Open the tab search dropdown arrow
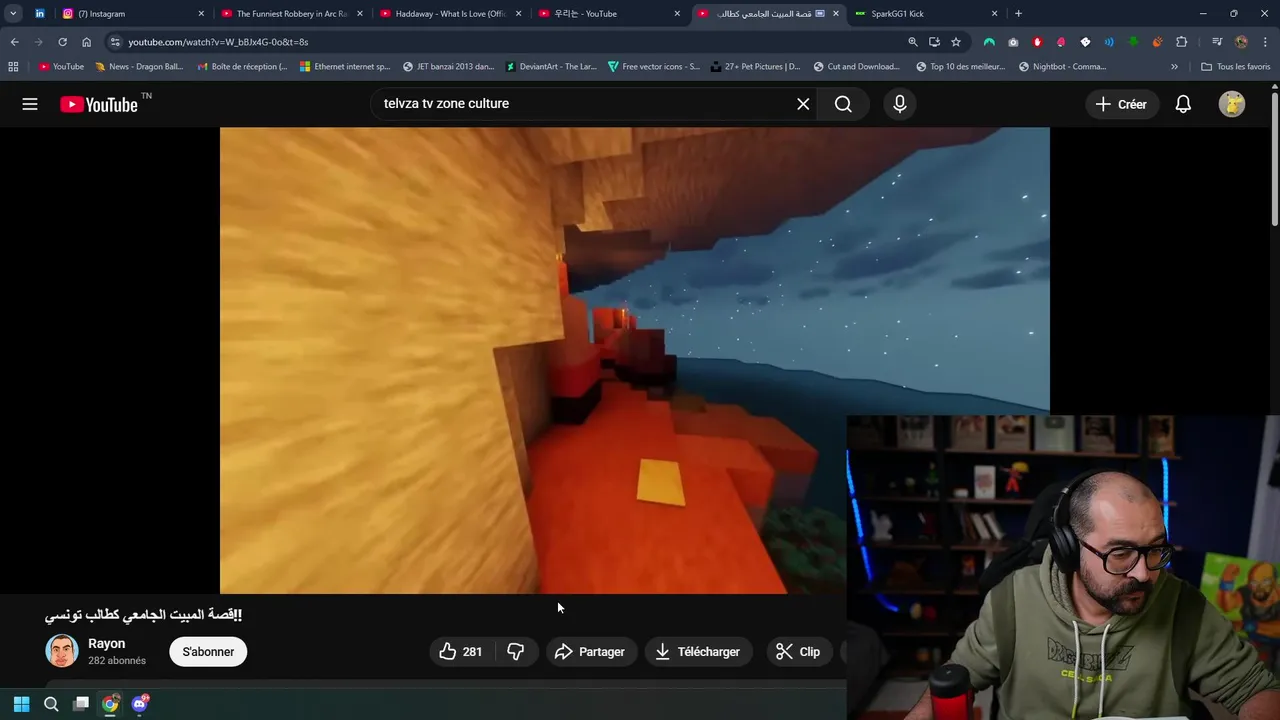1280x720 pixels. [x=13, y=14]
